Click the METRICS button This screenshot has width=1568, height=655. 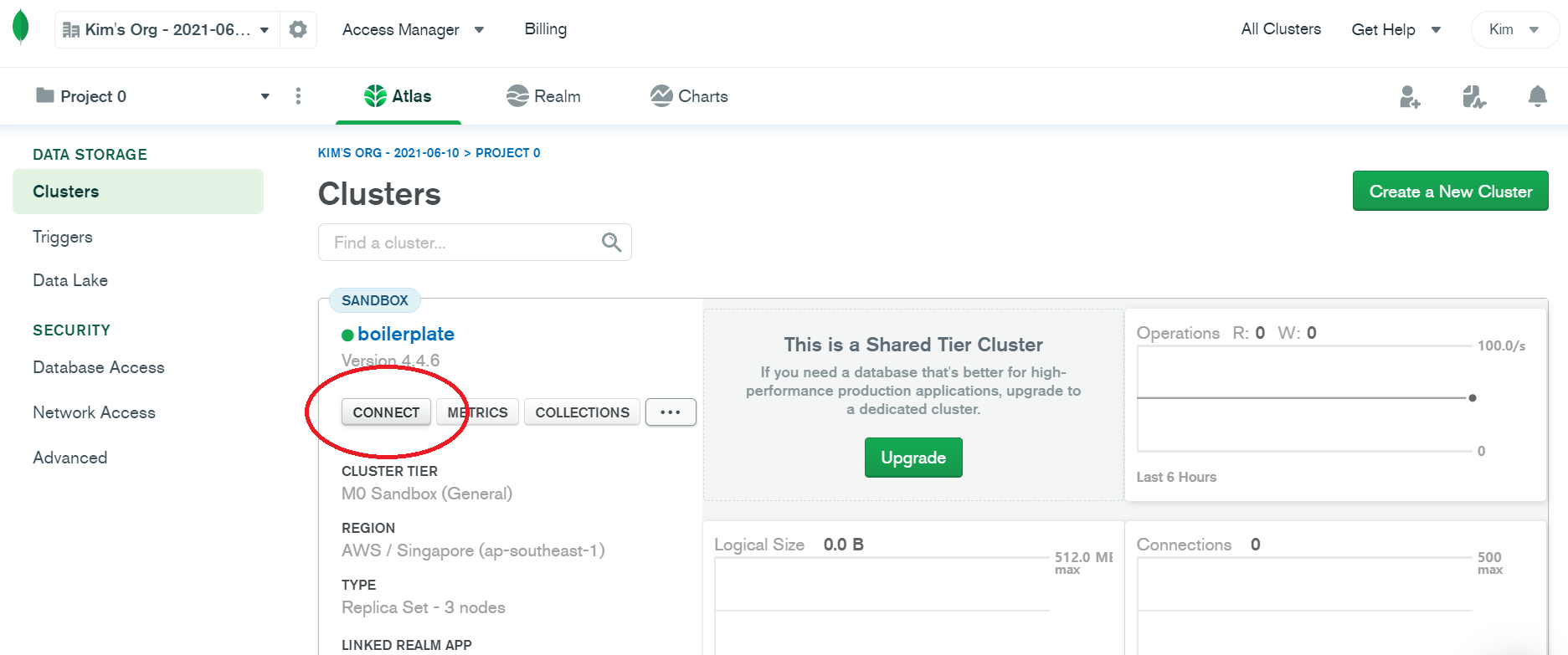477,412
